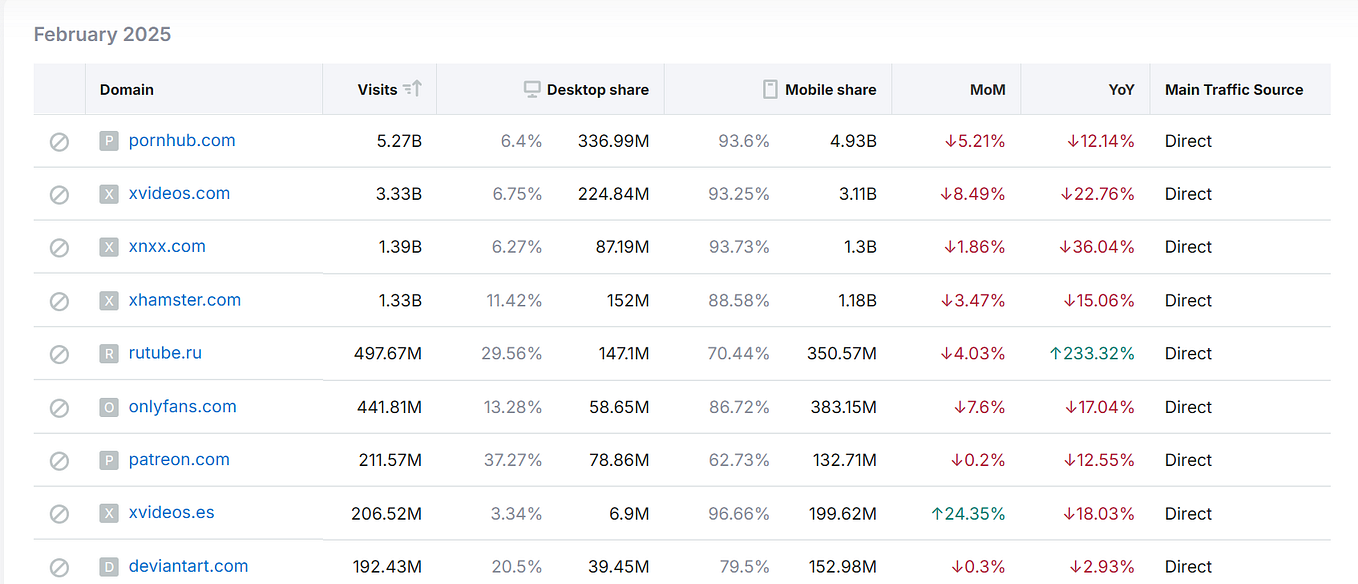Open the onlyfans.com domain link
1358x584 pixels.
click(x=183, y=406)
